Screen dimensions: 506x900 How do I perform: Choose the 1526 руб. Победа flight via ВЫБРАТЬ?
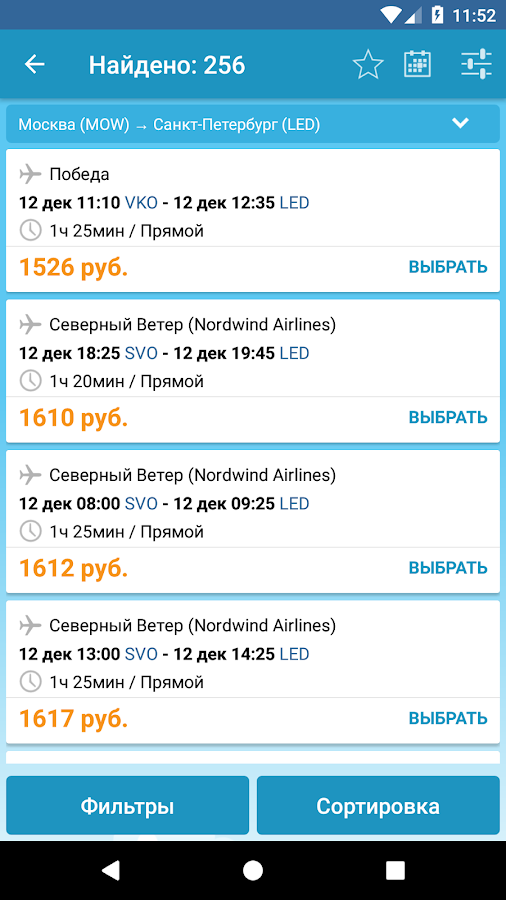[x=448, y=267]
